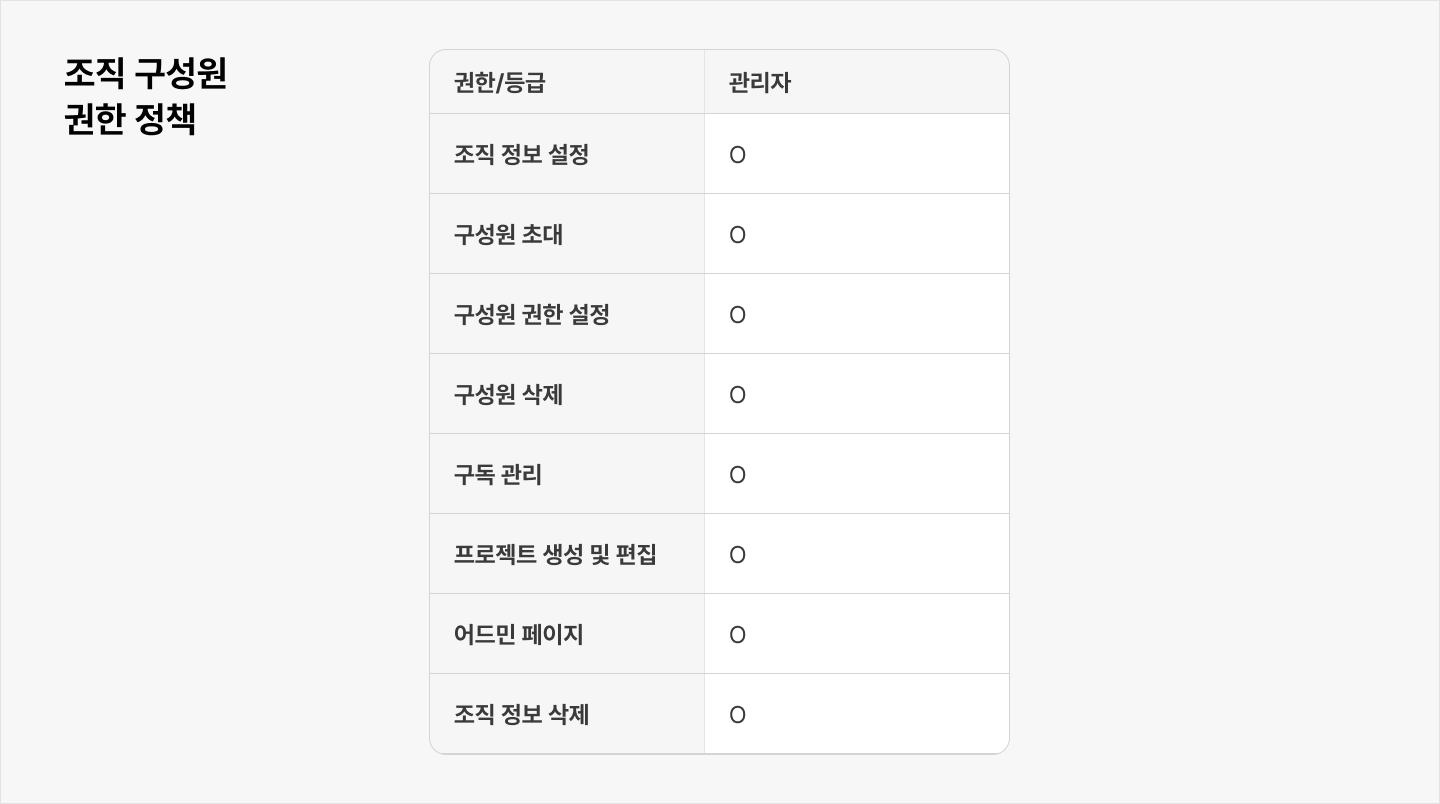The height and width of the screenshot is (804, 1440).
Task: Click the '조직 정보 삭제' permission label
Action: point(521,715)
